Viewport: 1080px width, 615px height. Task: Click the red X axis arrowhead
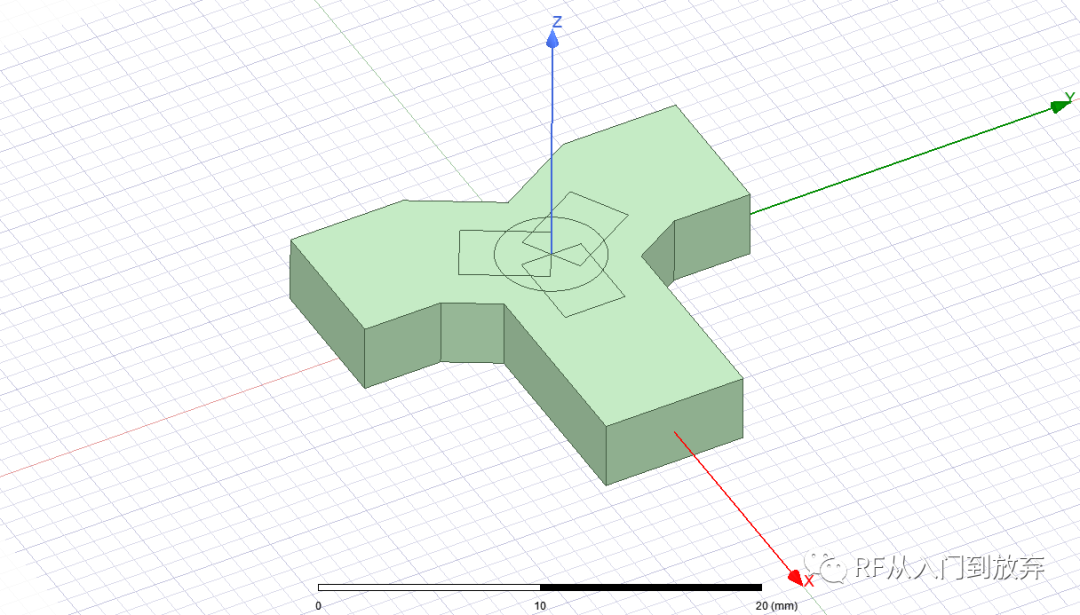(x=796, y=577)
